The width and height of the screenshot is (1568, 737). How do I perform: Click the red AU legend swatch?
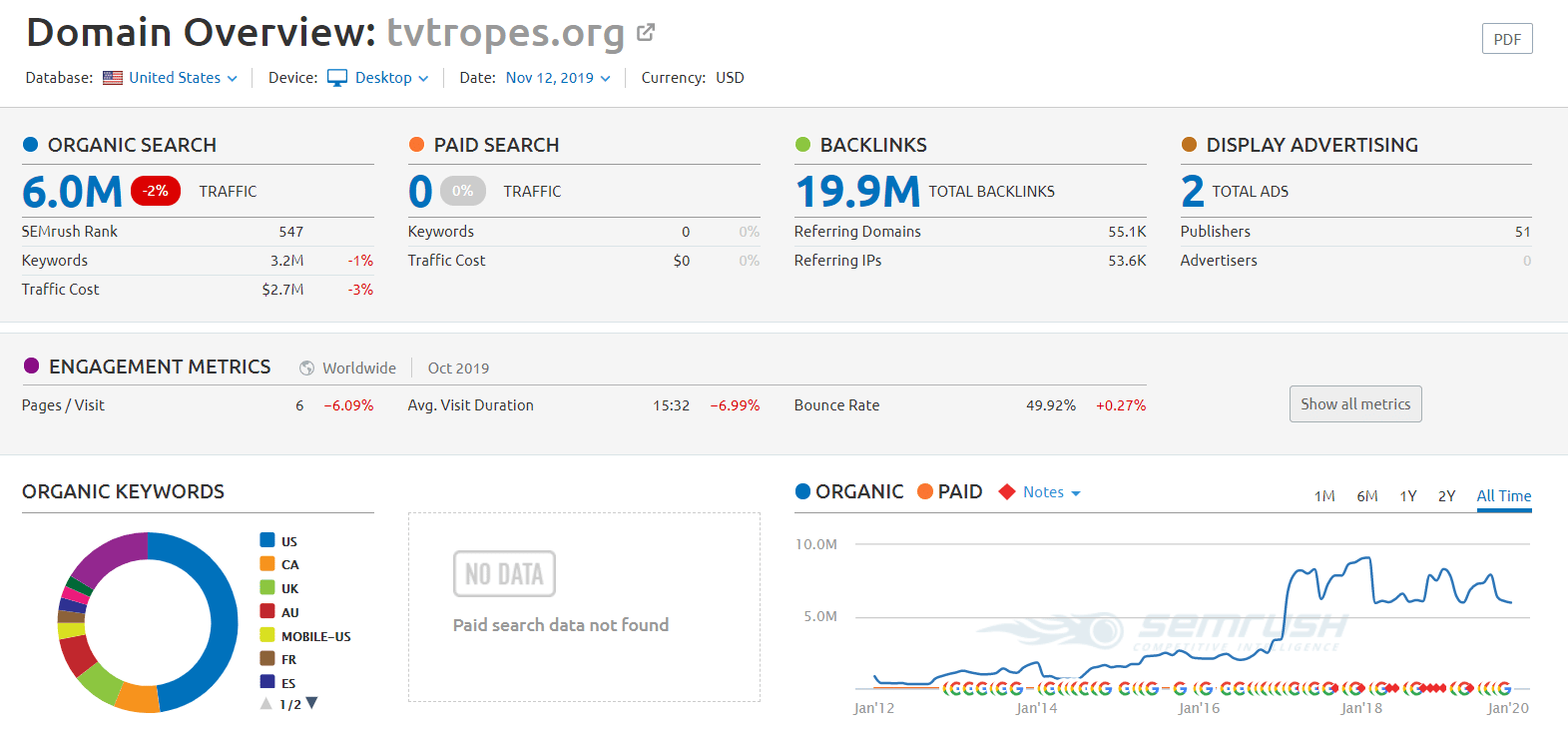click(x=267, y=611)
